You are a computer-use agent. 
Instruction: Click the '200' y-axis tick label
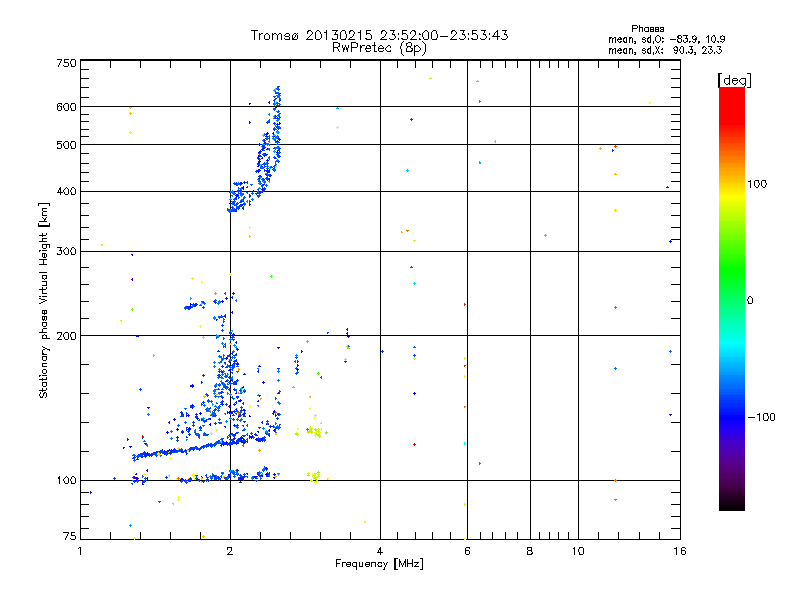click(x=66, y=336)
